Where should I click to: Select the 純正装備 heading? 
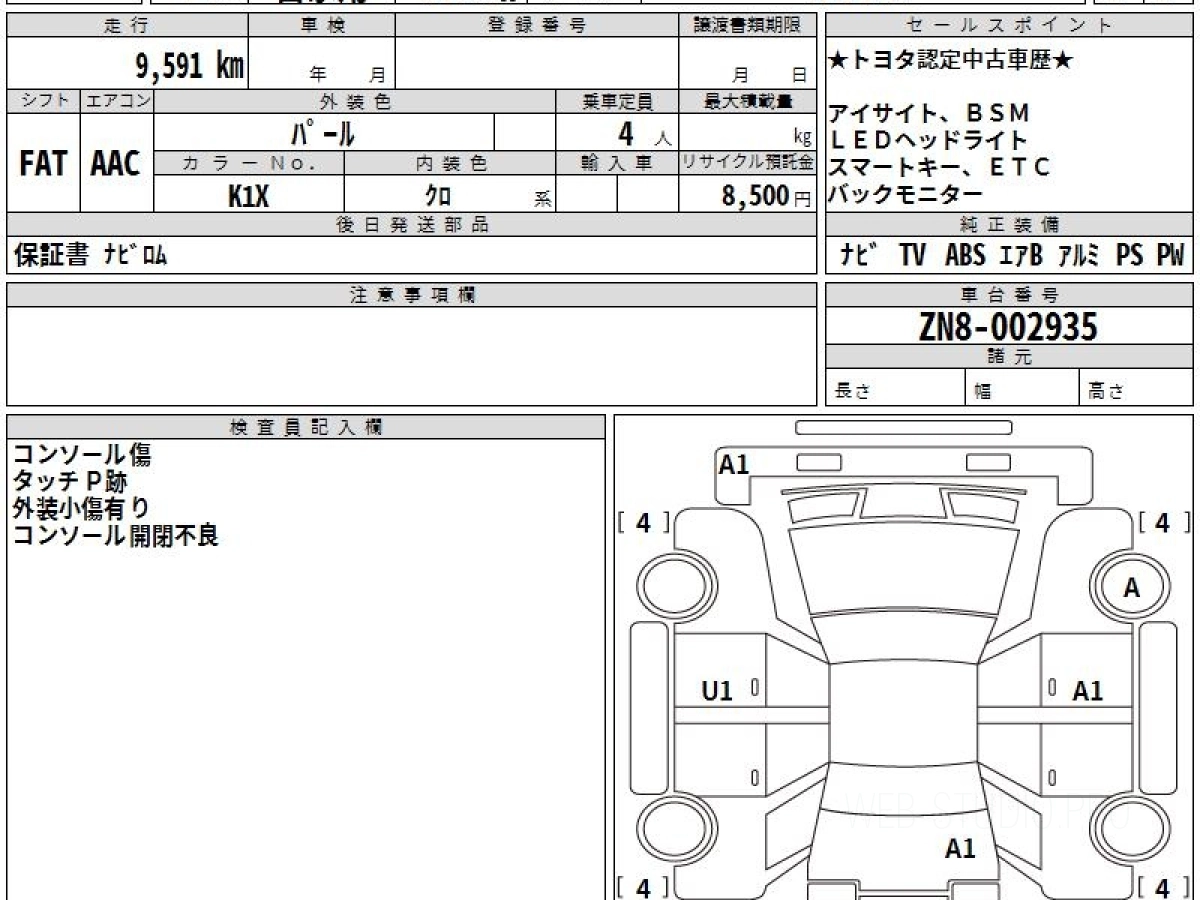1009,225
